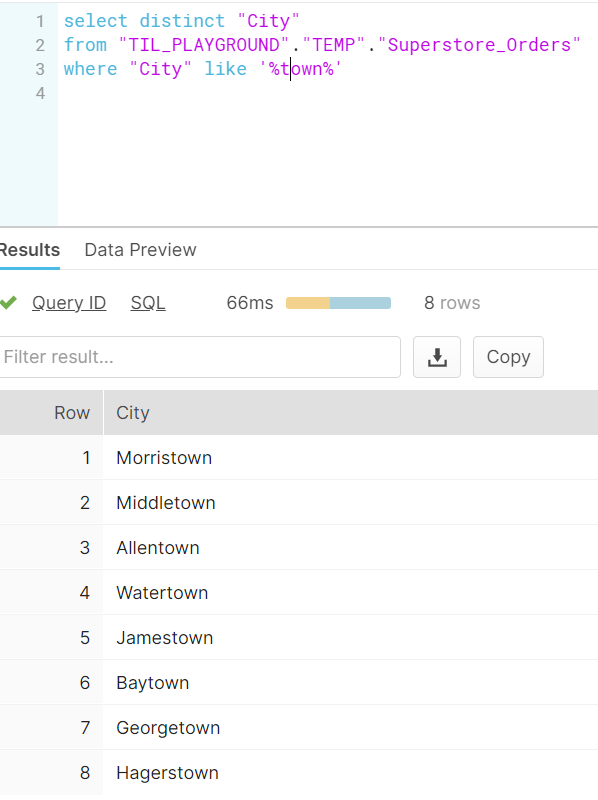Select the Allentown result cell
Screen dimensions: 598x800
[x=351, y=547]
